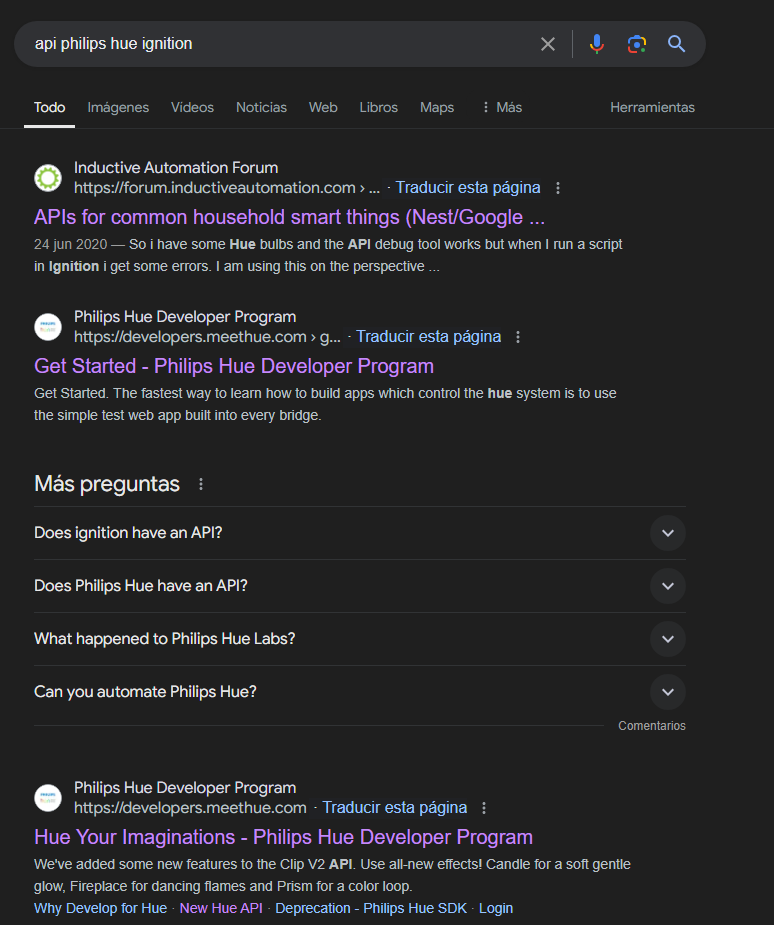Start voice search with the microphone icon
The width and height of the screenshot is (774, 925).
pos(596,44)
